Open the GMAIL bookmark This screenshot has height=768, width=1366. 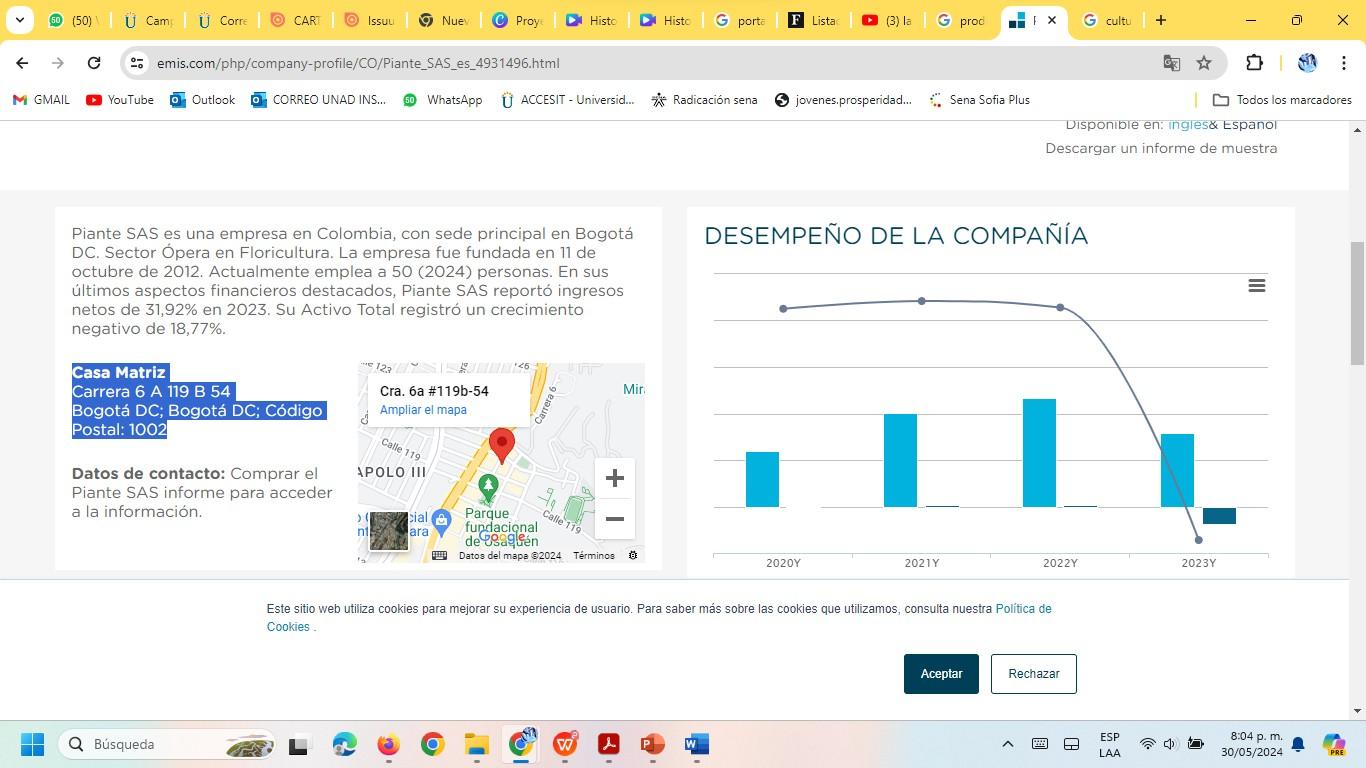pos(41,100)
